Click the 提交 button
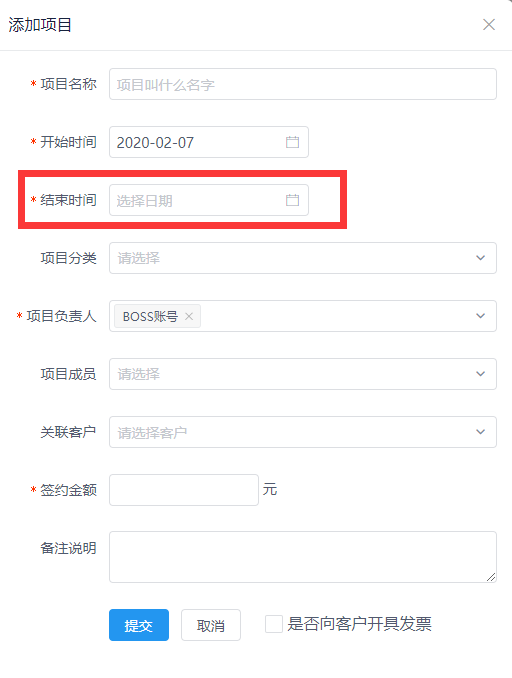 point(139,625)
